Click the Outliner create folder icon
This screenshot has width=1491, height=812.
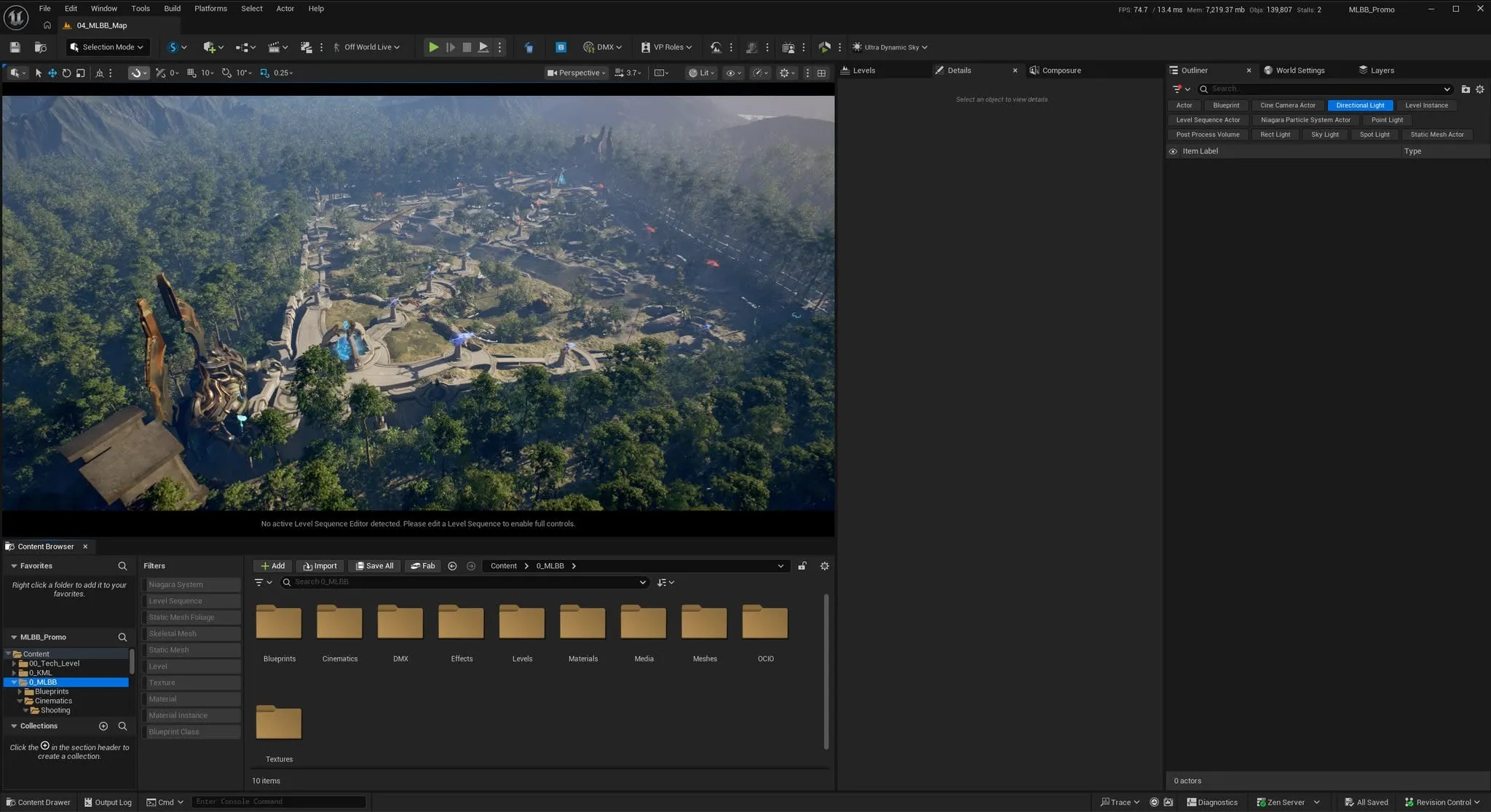coord(1466,89)
